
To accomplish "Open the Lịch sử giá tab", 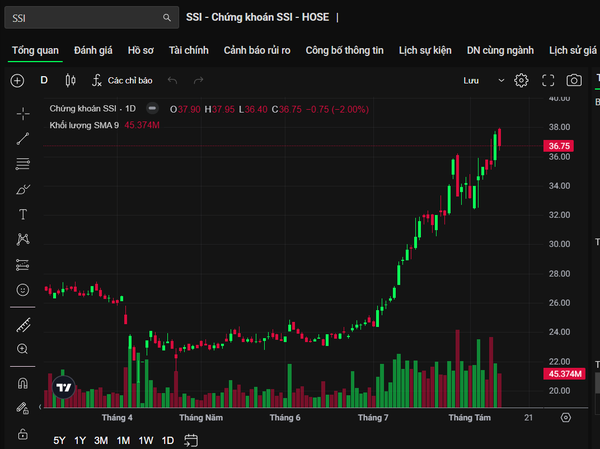I will click(572, 51).
